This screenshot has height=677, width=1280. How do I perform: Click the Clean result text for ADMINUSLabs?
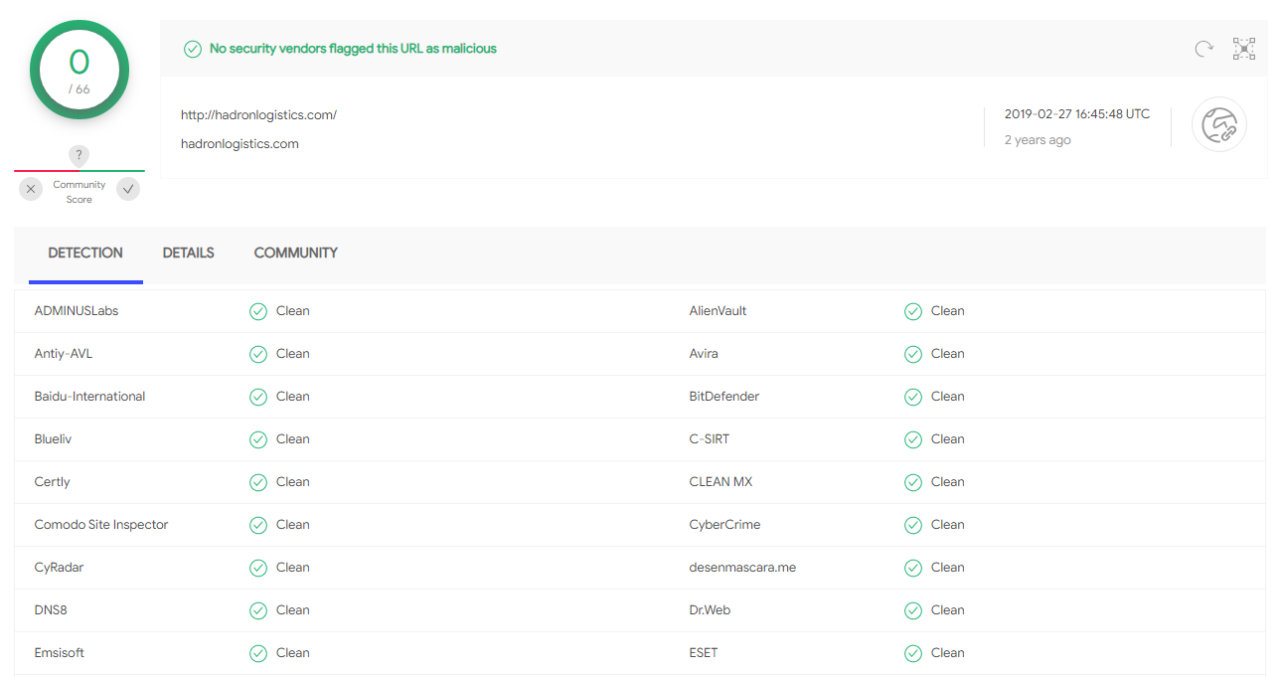tap(293, 311)
